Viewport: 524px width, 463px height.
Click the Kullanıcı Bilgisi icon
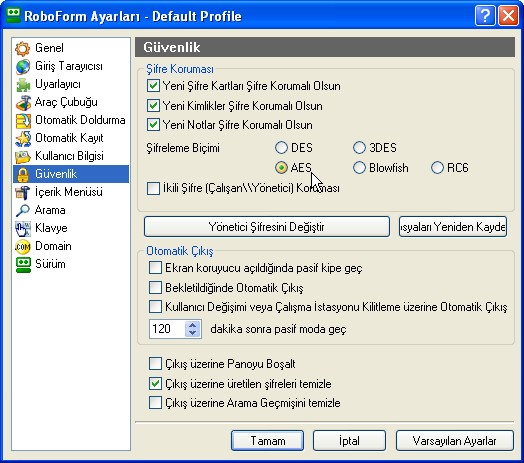coord(23,156)
